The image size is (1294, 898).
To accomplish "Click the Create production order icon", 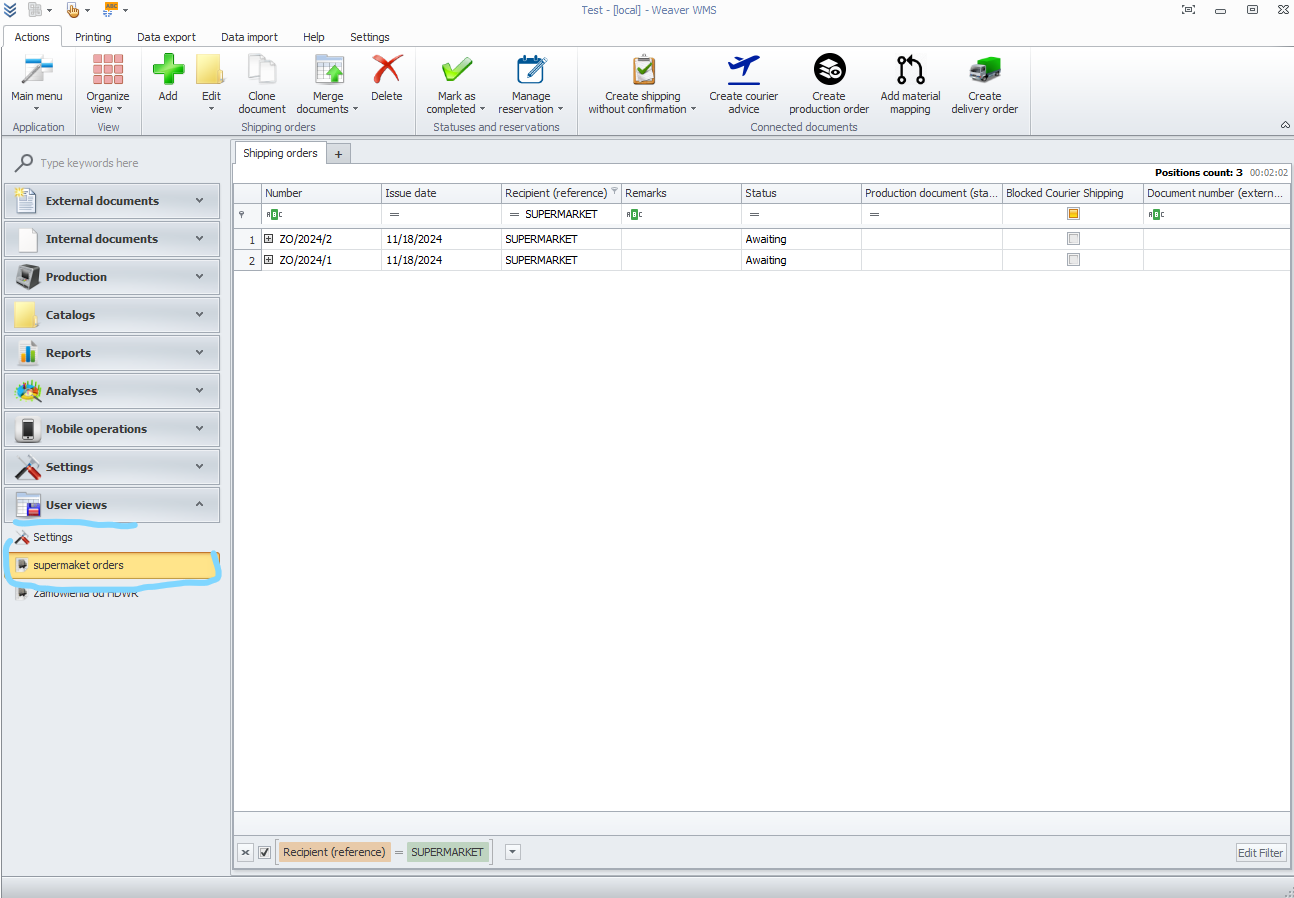I will pyautogui.click(x=829, y=70).
